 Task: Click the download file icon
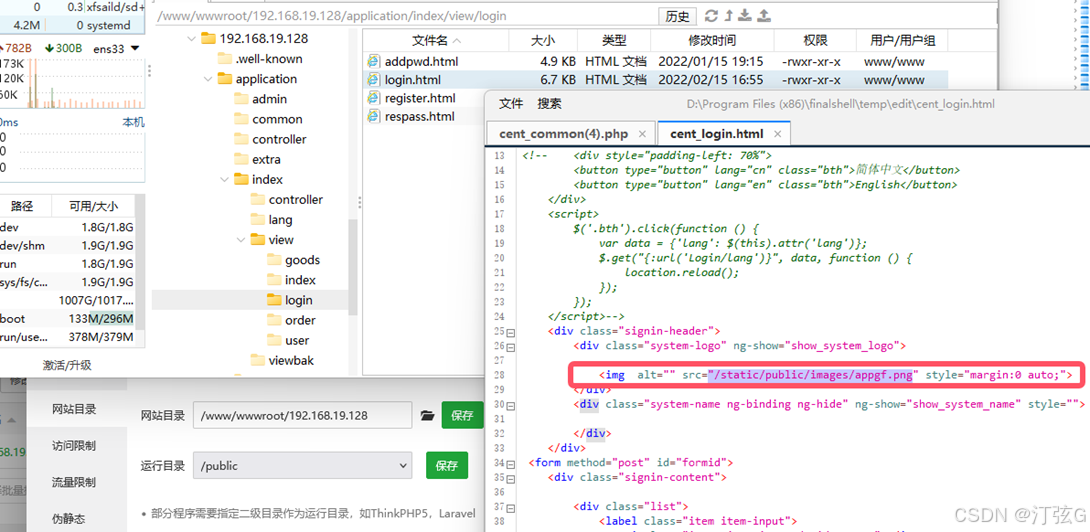(x=745, y=16)
